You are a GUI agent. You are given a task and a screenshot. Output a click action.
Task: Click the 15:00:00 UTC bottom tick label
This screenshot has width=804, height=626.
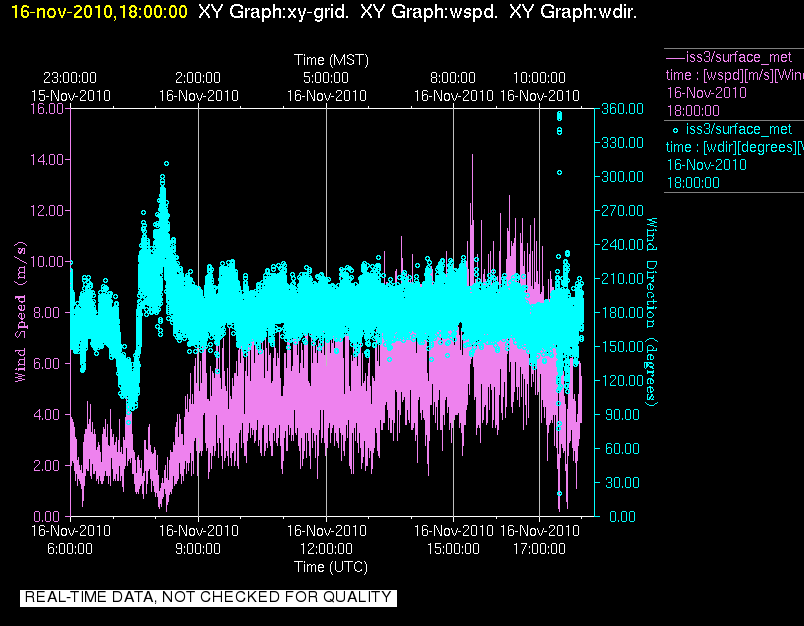click(453, 549)
